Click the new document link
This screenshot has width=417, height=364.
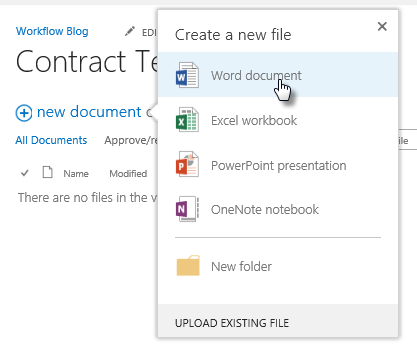89,112
